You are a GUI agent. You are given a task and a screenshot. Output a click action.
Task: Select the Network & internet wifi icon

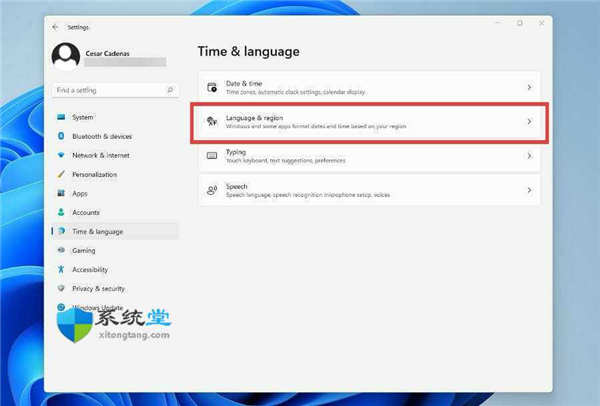tap(61, 155)
